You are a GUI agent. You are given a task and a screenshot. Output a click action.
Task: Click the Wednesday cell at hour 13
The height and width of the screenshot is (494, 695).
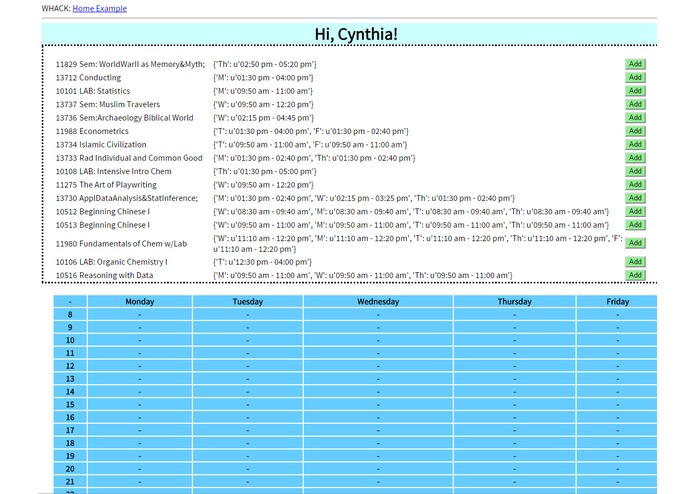(378, 379)
